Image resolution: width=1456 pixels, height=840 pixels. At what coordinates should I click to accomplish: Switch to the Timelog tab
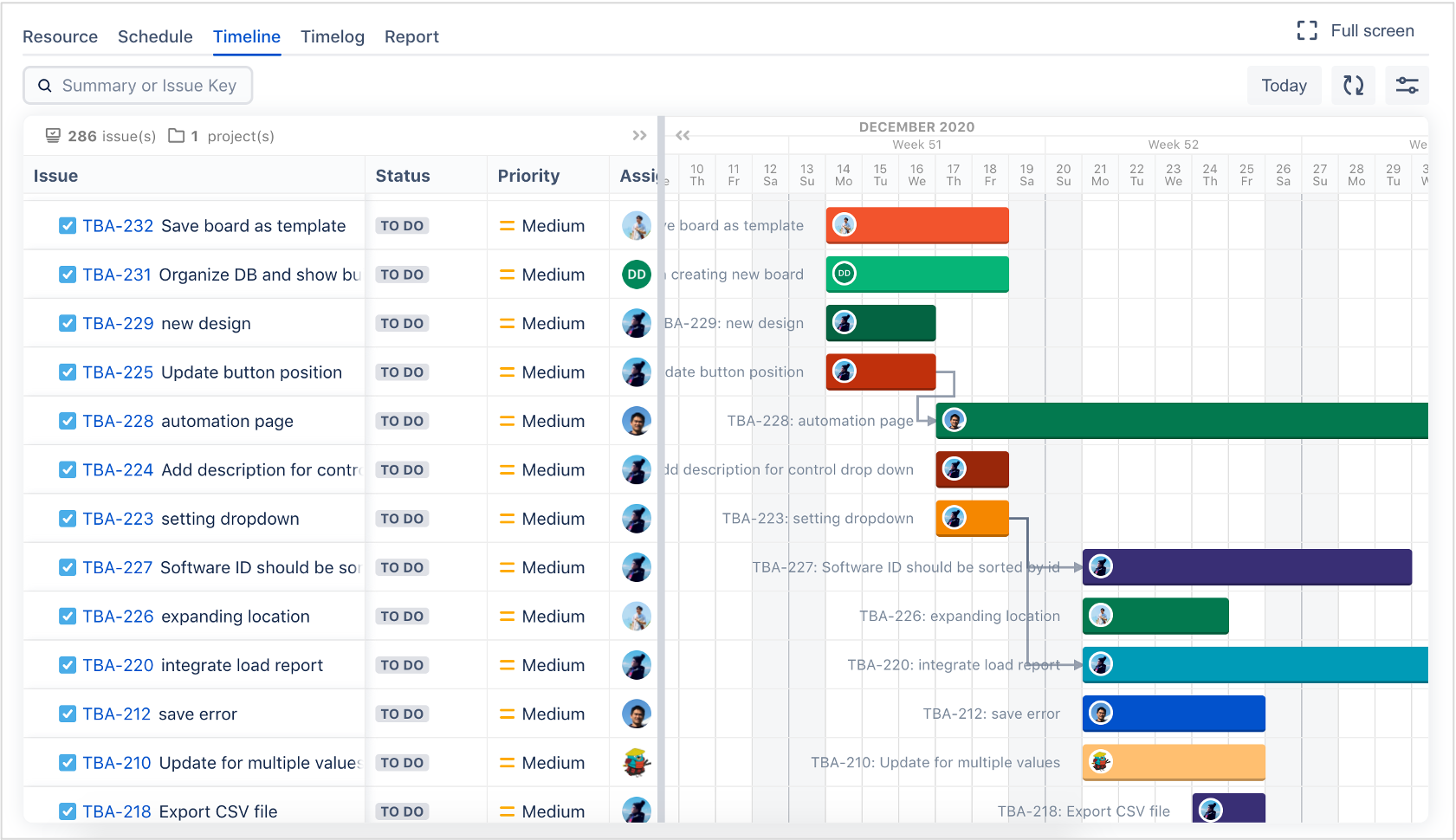(x=333, y=37)
